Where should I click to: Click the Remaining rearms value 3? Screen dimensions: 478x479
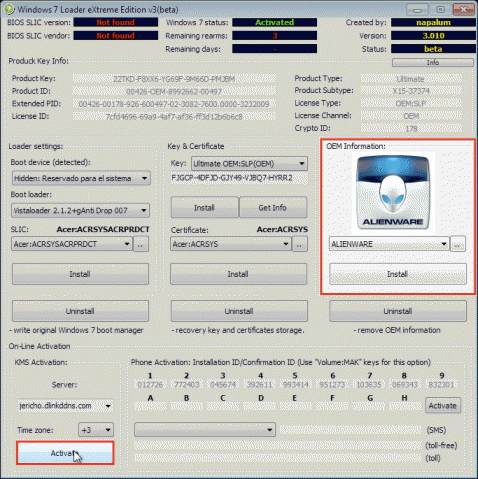click(x=275, y=36)
